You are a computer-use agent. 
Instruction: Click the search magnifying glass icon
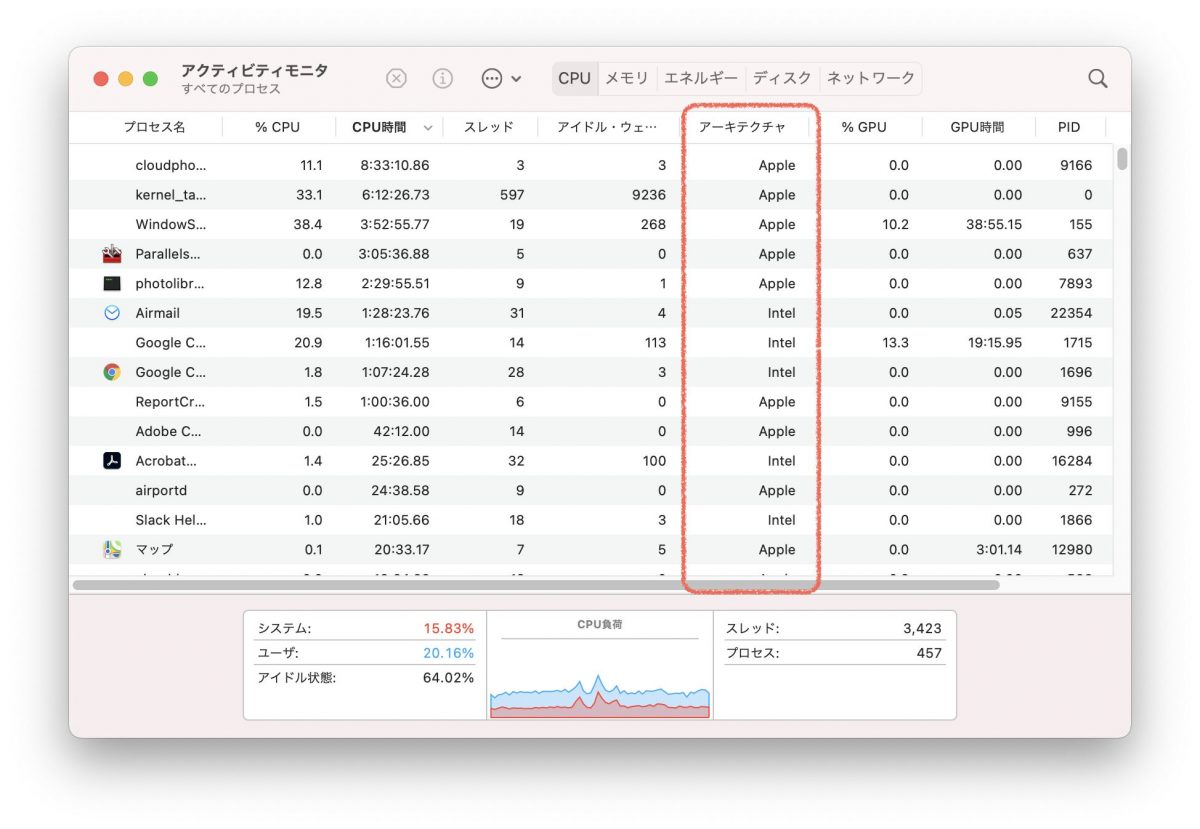(x=1097, y=78)
